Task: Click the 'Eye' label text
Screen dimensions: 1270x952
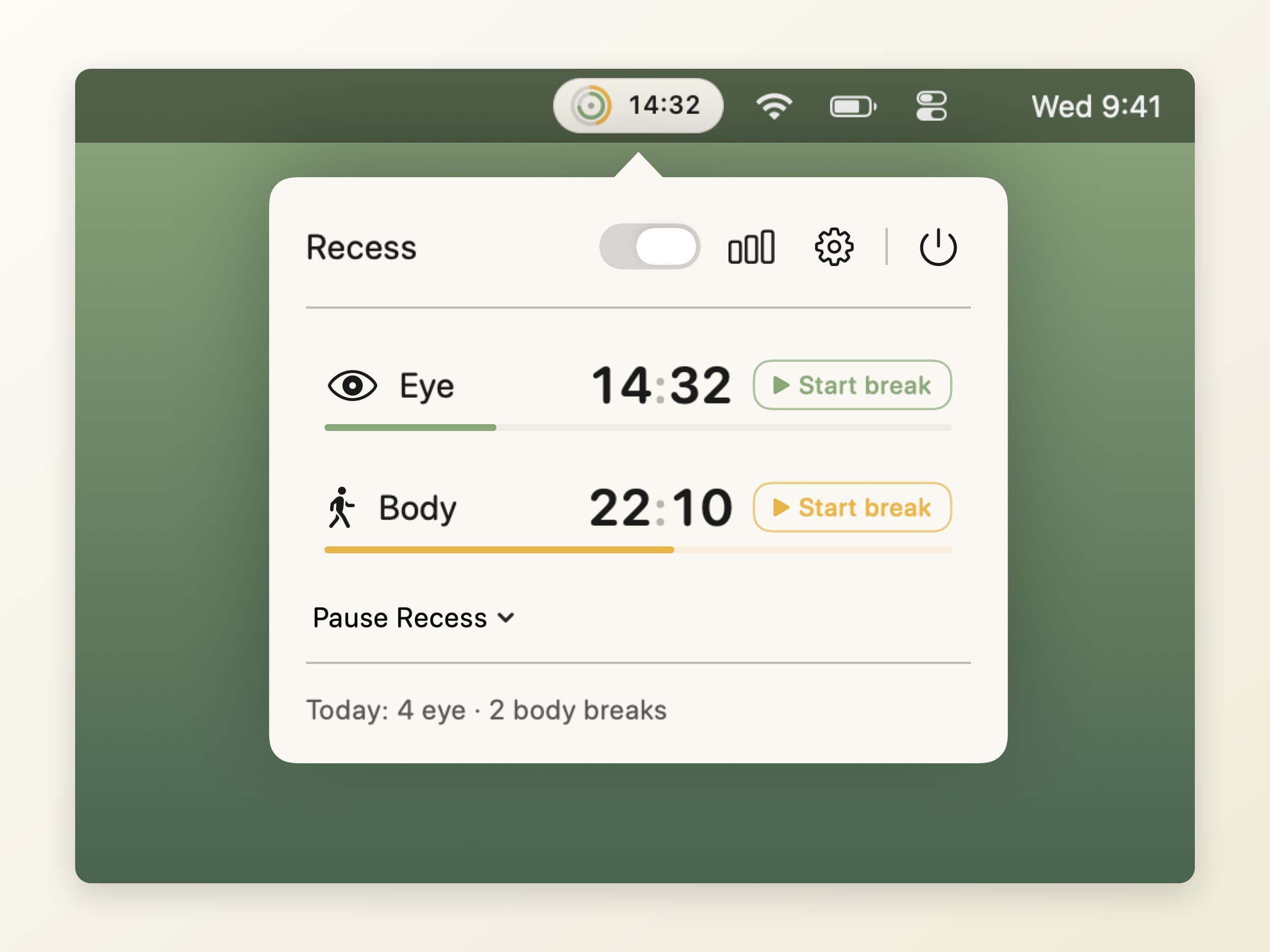Action: (427, 387)
